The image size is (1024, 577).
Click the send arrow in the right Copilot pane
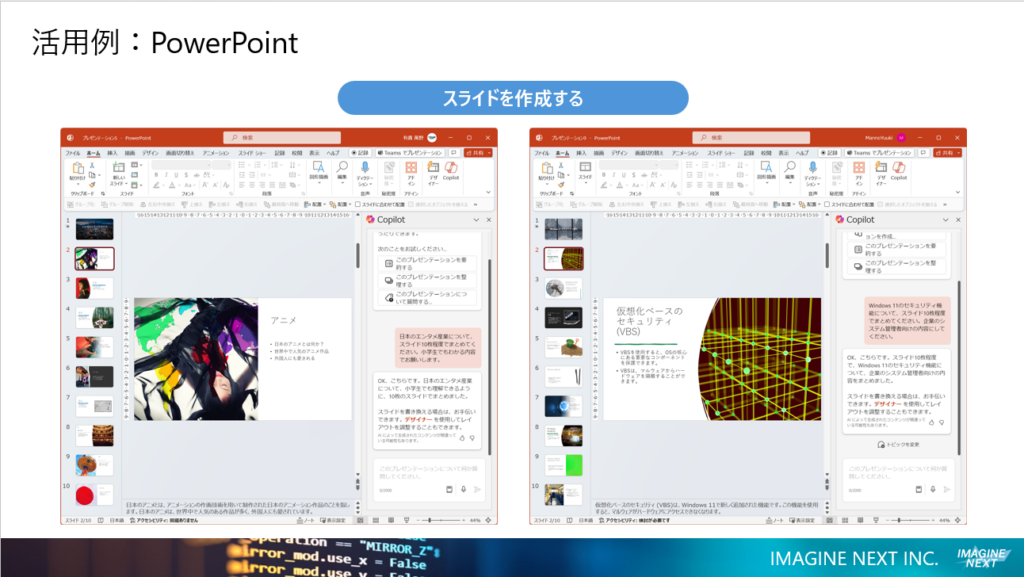tap(947, 489)
